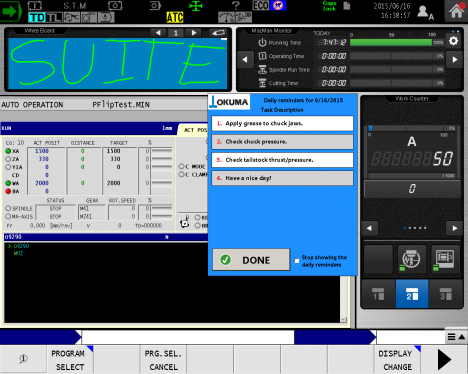Show previous Work Counter panel
468x374 pixels.
click(x=369, y=228)
